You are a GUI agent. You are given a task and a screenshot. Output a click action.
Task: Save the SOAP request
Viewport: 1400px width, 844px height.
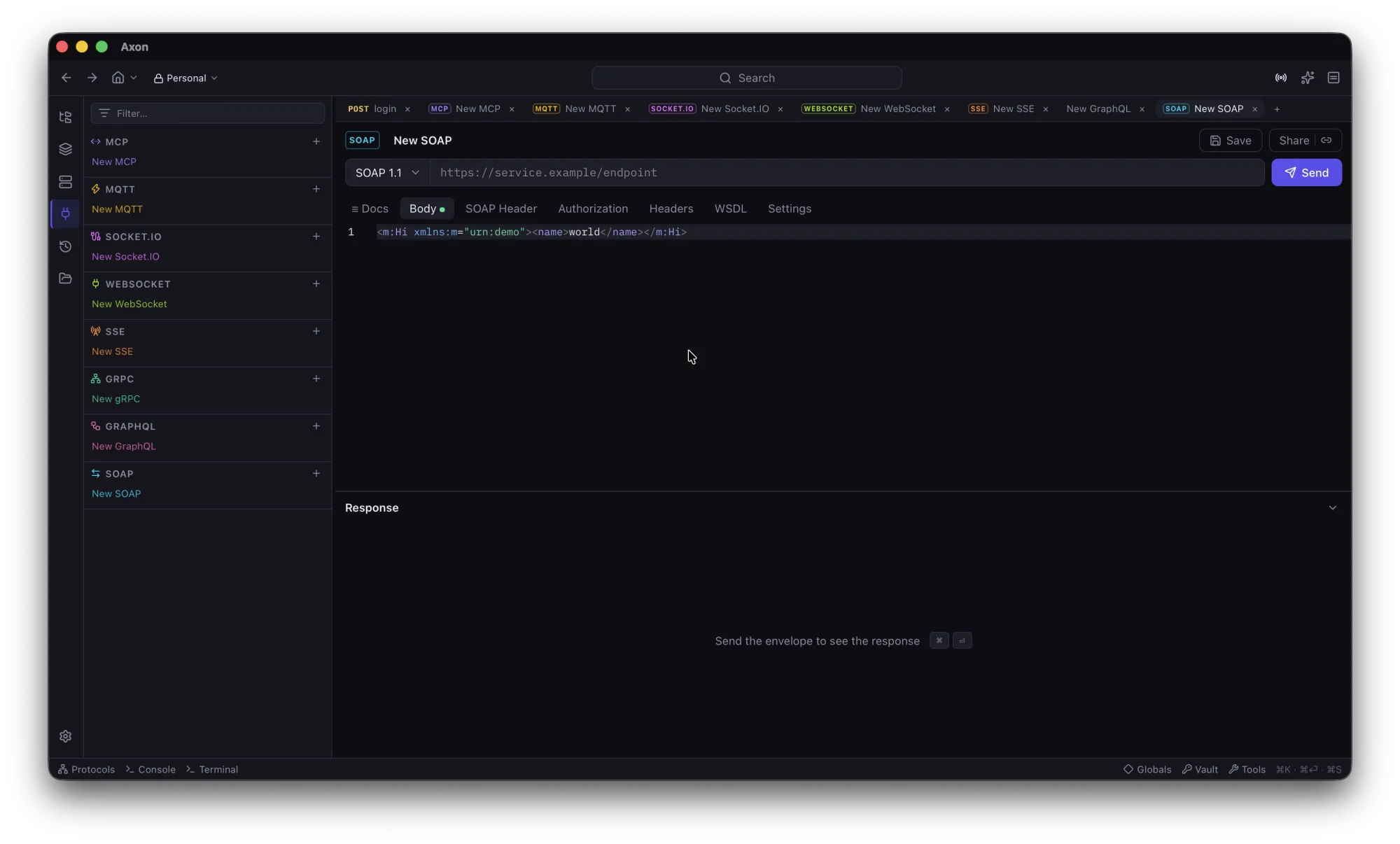tap(1231, 141)
